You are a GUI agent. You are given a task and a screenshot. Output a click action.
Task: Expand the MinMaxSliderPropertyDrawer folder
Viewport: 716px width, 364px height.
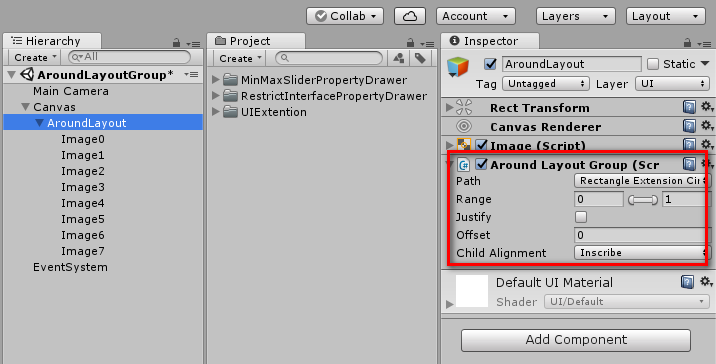[x=216, y=80]
